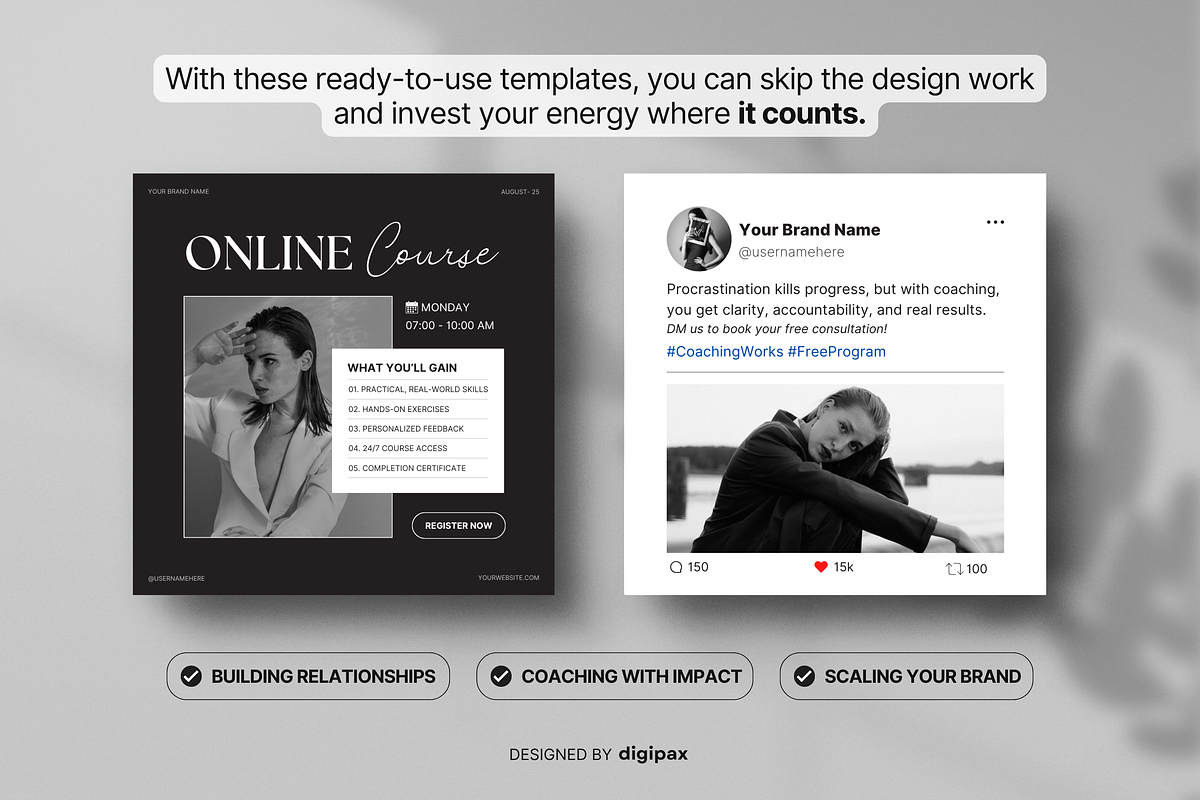This screenshot has height=800, width=1200.
Task: Click the digipax logo text
Action: pyautogui.click(x=653, y=753)
